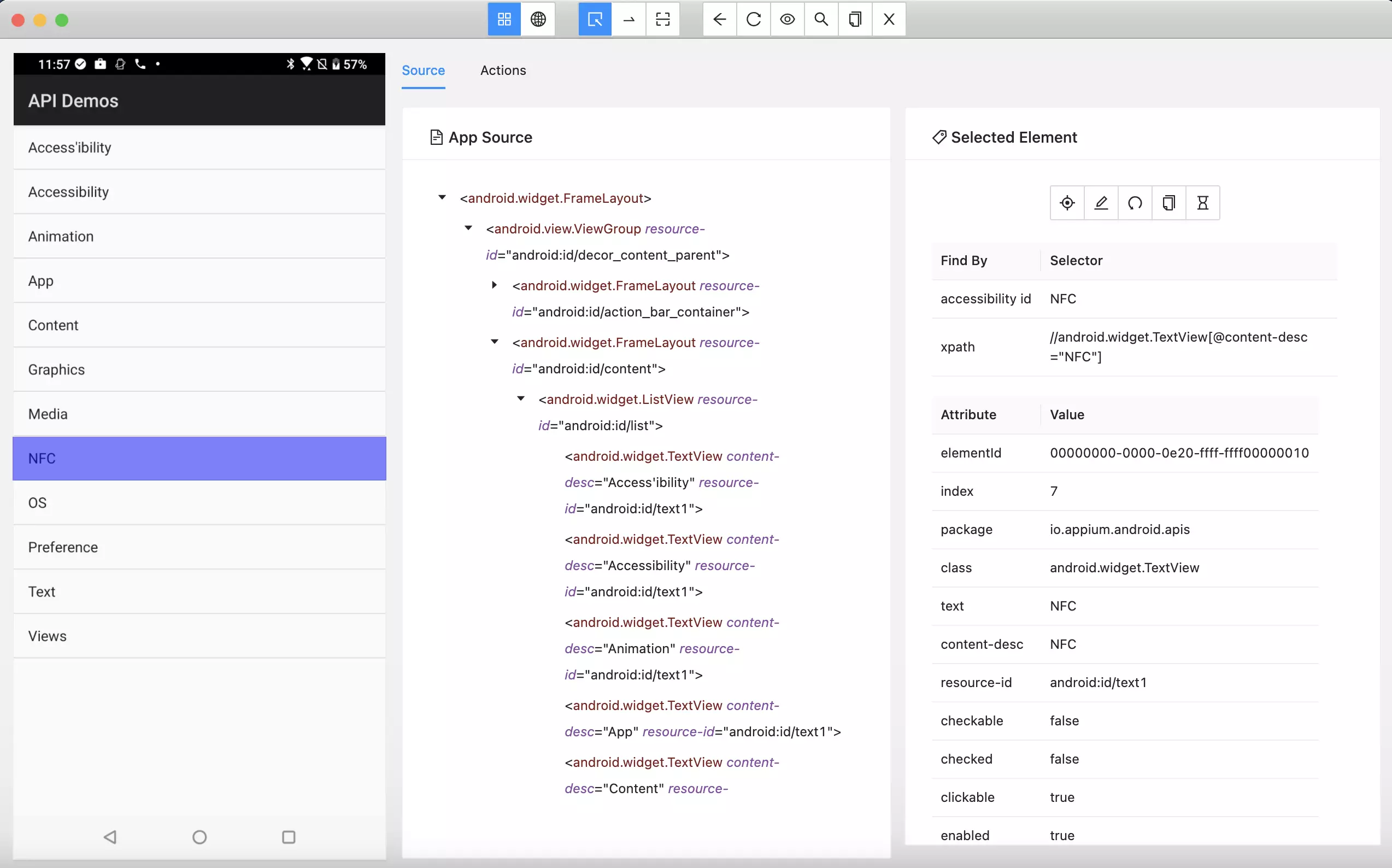
Task: Activate Tap By Coordinates icon
Action: coord(662,20)
